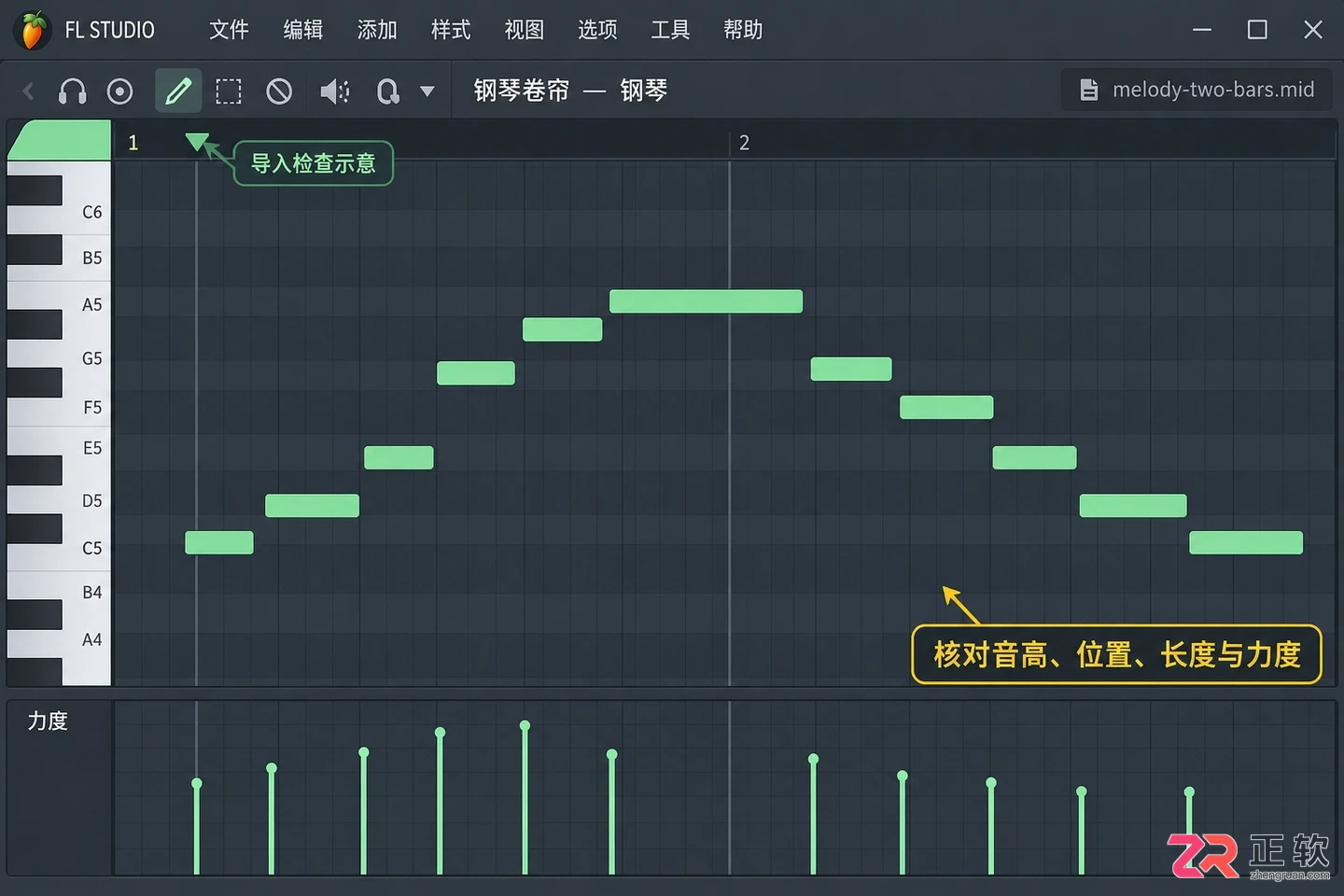1344x896 pixels.
Task: Click the melody-two-bars.mid file button
Action: 1197,90
